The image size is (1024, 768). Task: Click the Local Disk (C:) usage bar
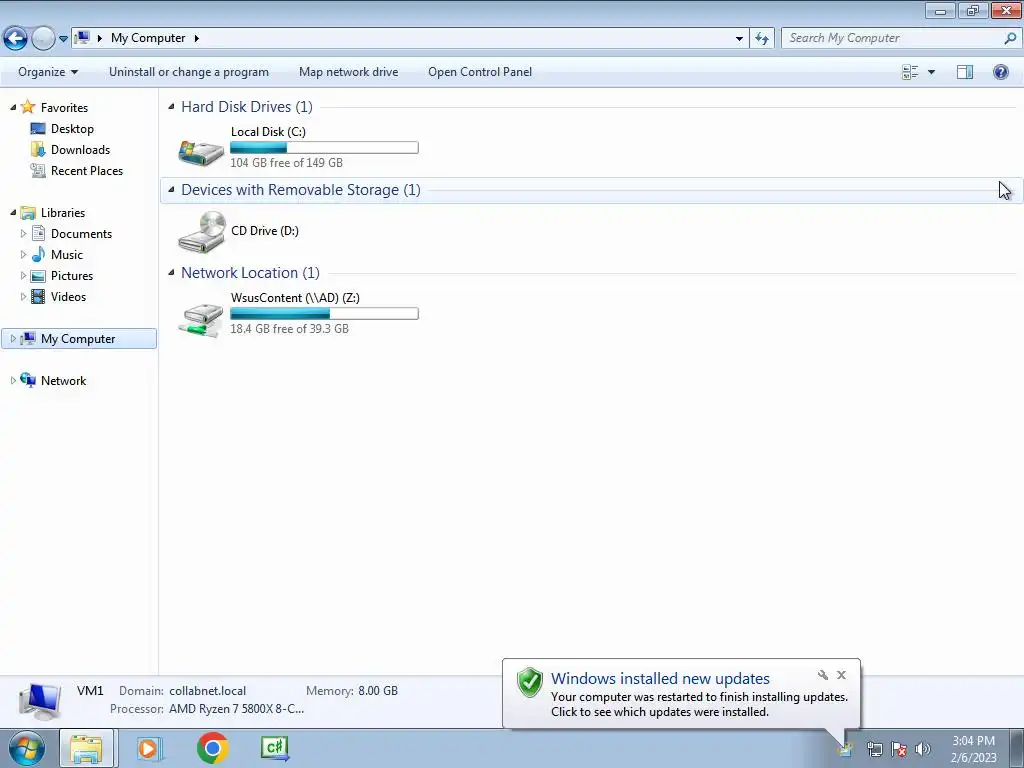[324, 148]
